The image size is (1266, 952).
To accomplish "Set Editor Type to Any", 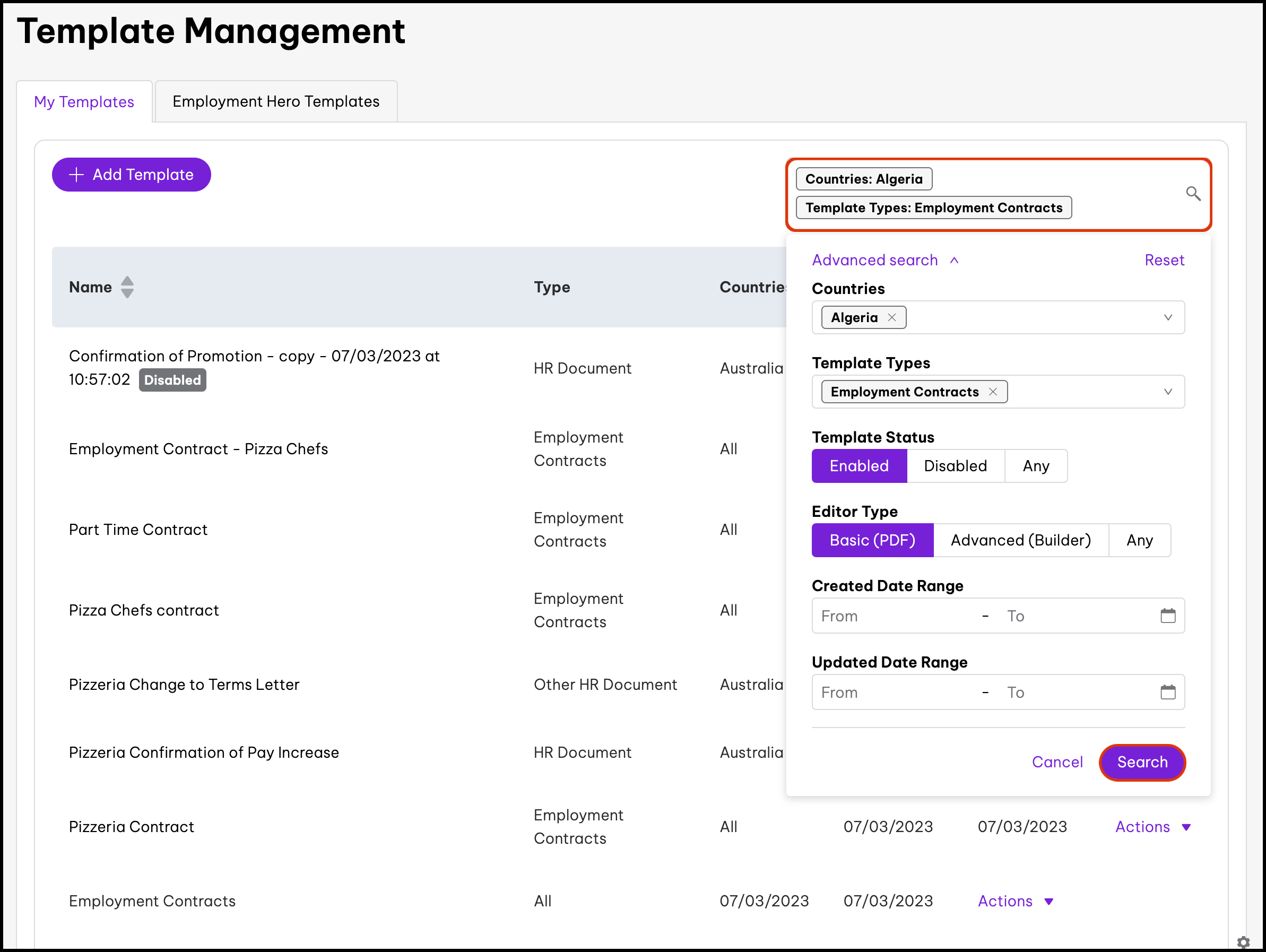I will [1139, 540].
